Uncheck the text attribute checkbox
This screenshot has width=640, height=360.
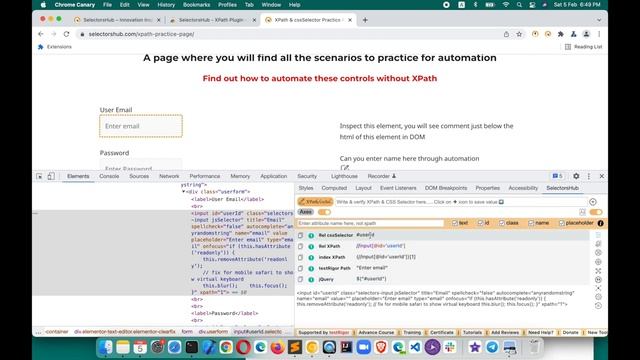[455, 223]
